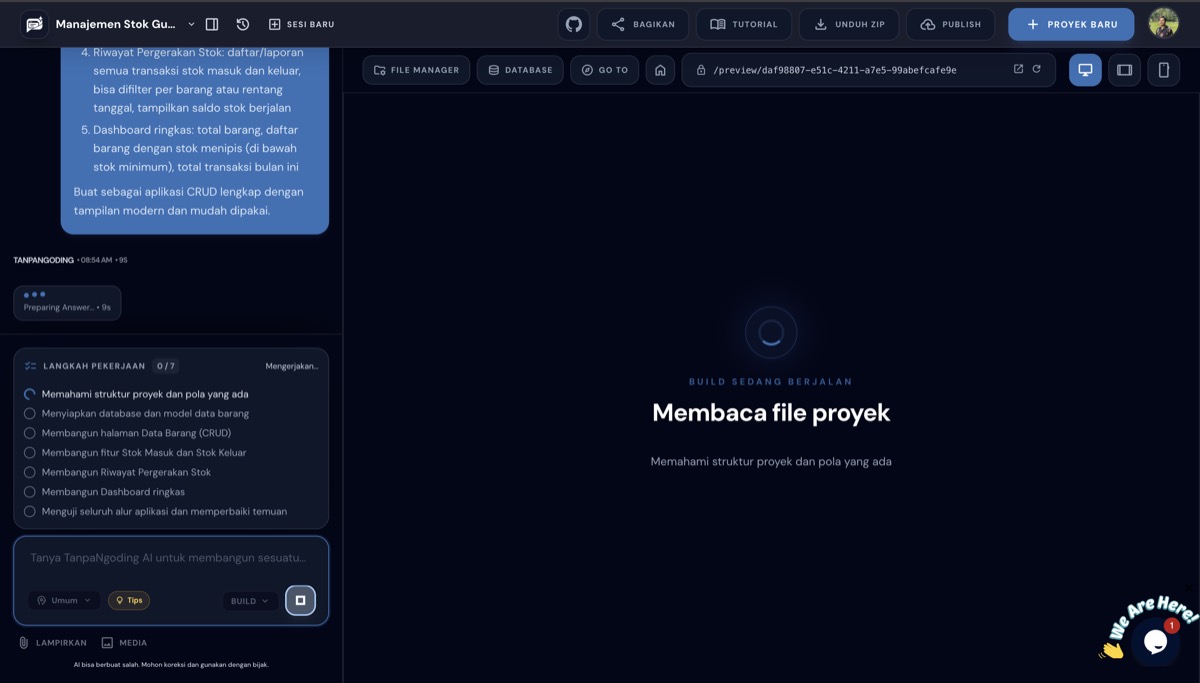1200x683 pixels.
Task: Open the GitHub integration icon
Action: pos(574,24)
